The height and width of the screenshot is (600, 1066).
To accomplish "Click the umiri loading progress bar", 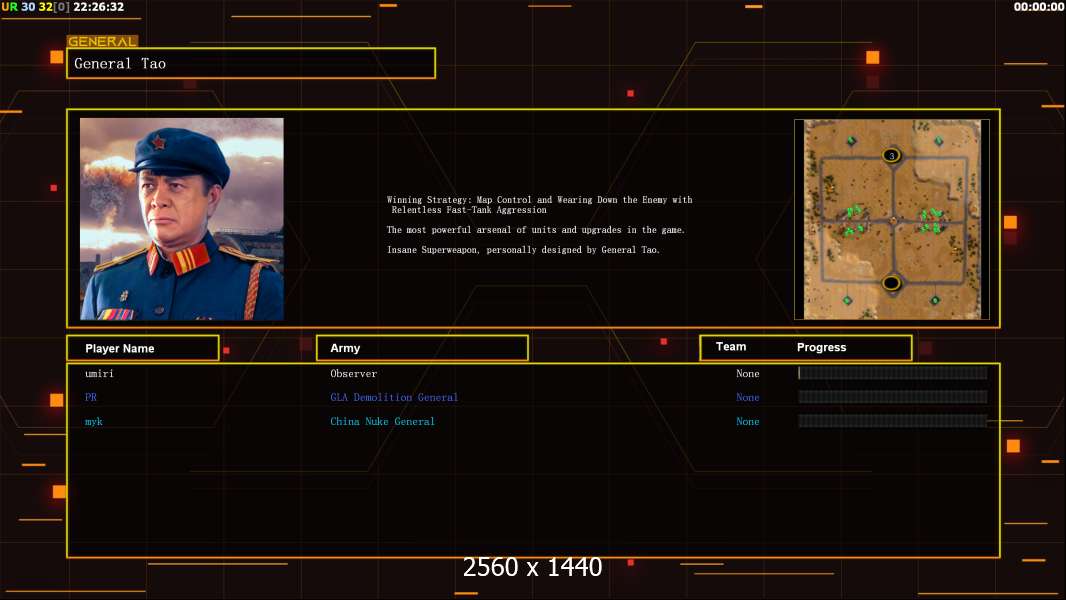I will 893,372.
